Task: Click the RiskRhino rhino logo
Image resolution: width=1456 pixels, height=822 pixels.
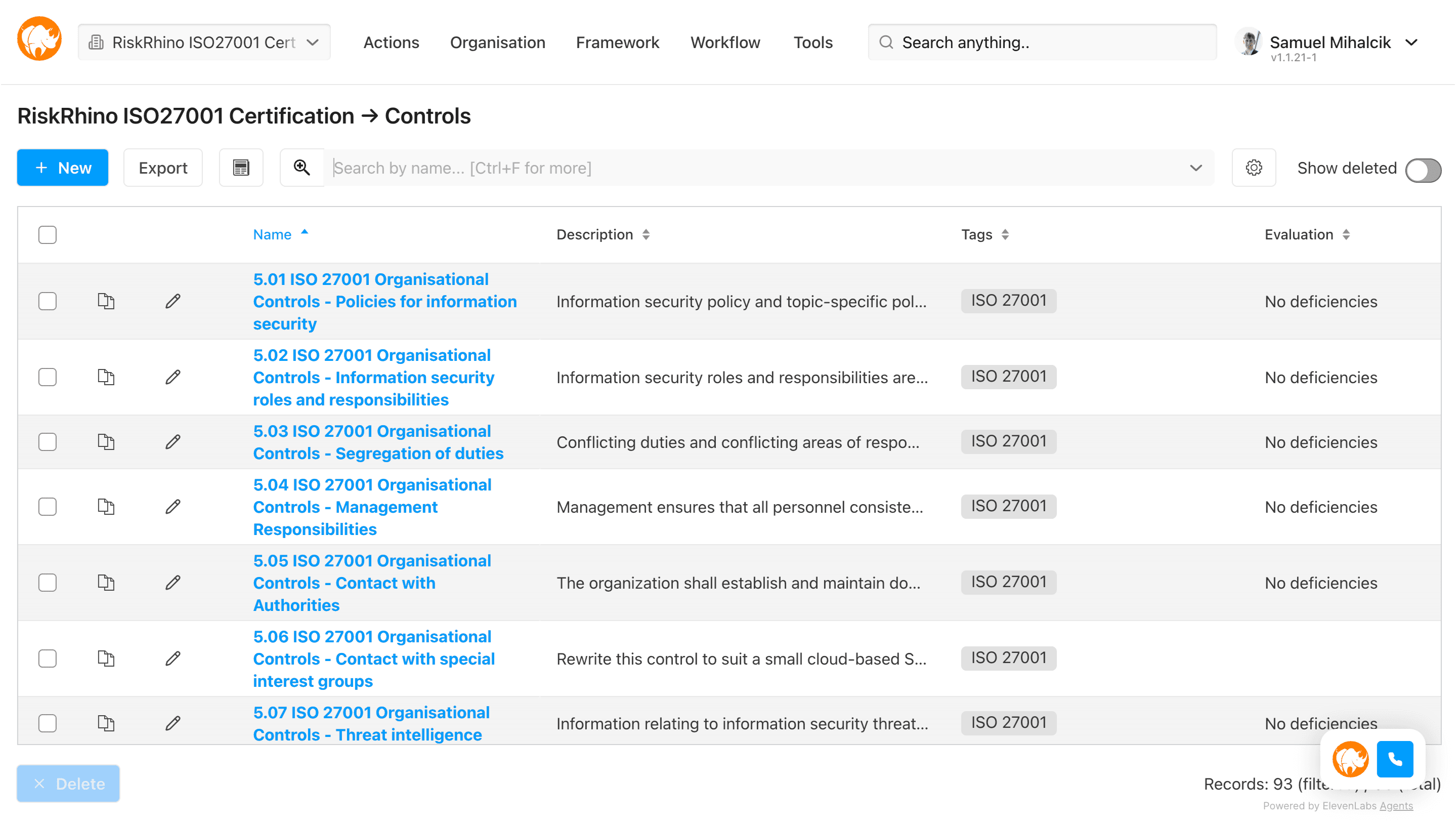Action: 39,39
